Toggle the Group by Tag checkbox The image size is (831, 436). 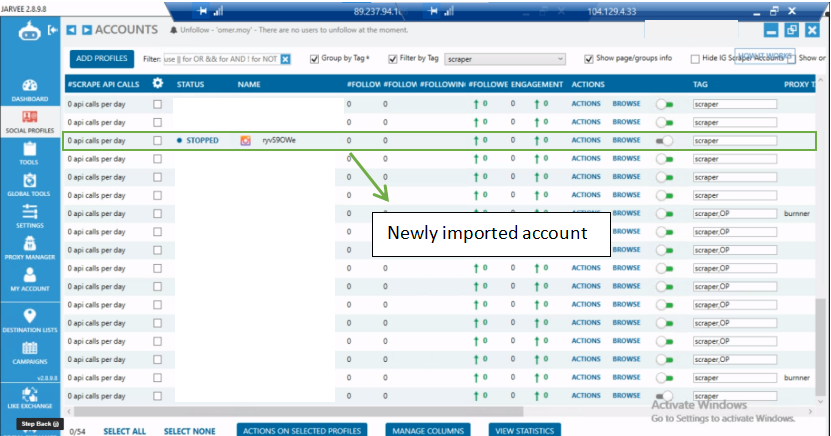click(x=314, y=59)
